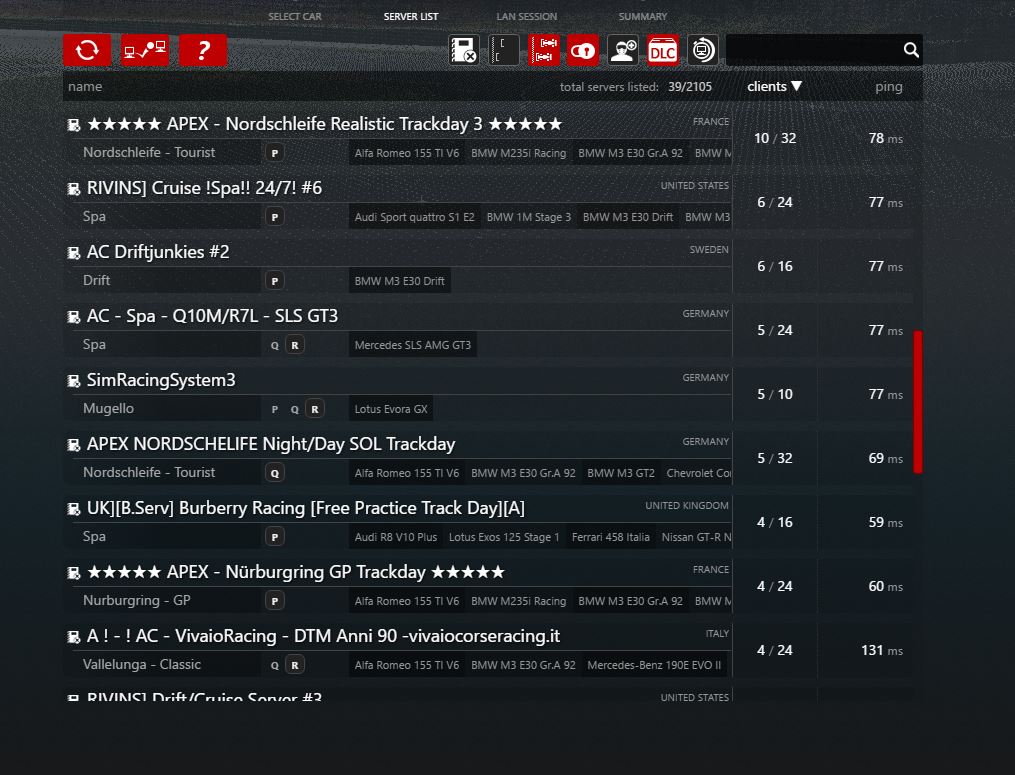1015x775 pixels.
Task: Toggle the booking-mode servers filter
Action: click(464, 50)
